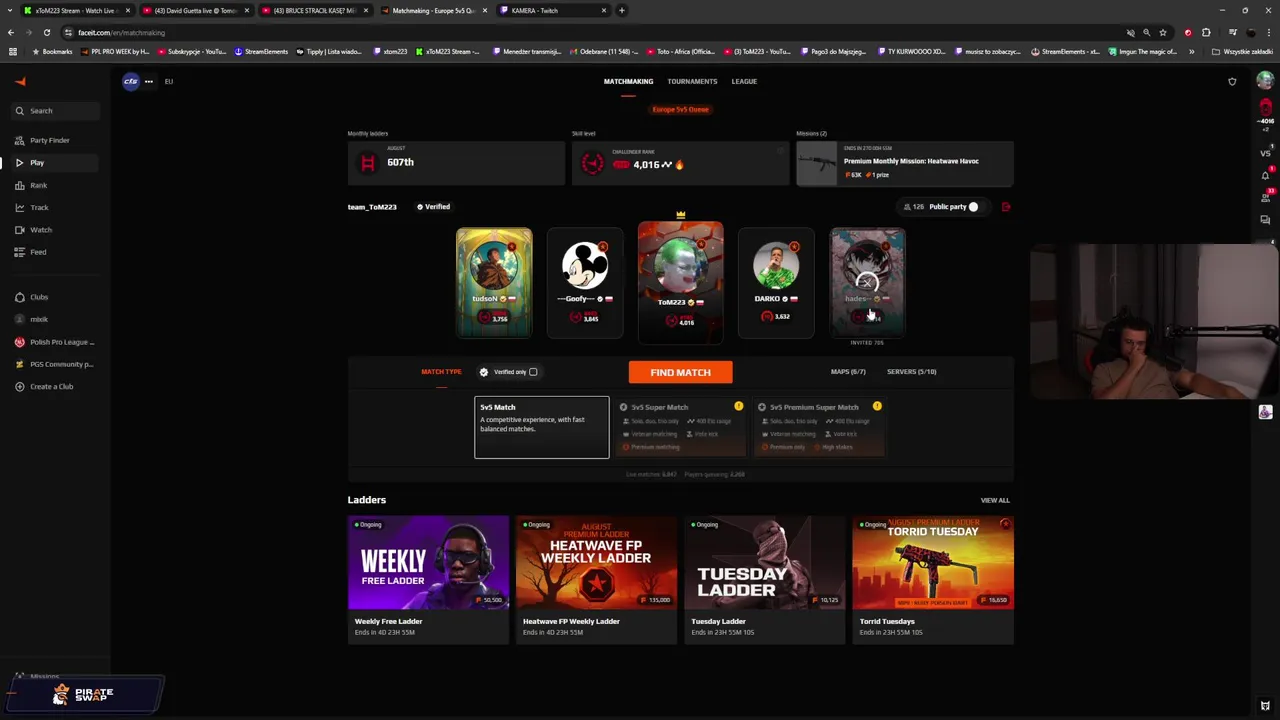The height and width of the screenshot is (720, 1280).
Task: Open the notifications bell
Action: click(x=1265, y=175)
